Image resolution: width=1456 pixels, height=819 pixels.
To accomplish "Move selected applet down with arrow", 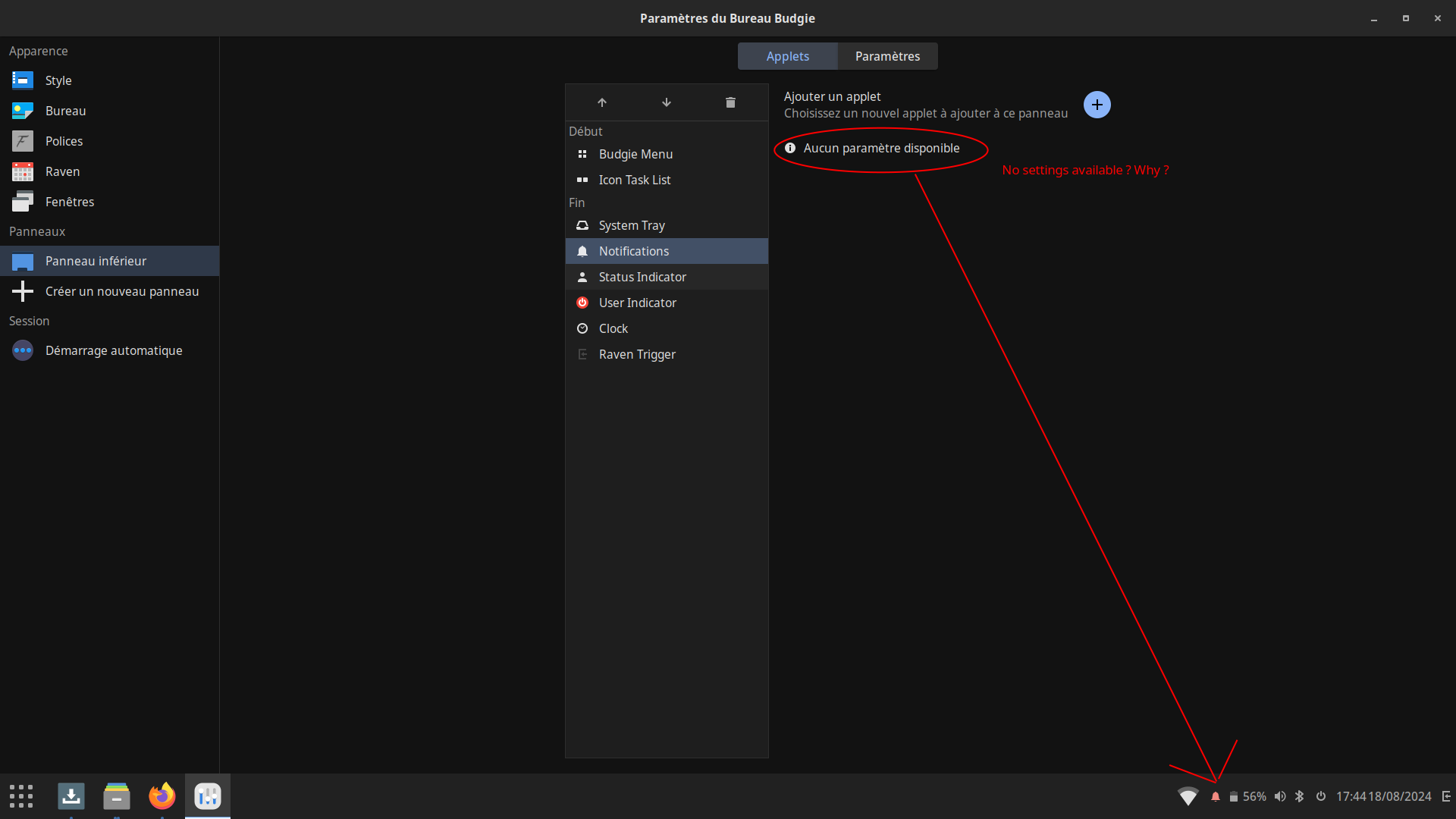I will coord(667,102).
